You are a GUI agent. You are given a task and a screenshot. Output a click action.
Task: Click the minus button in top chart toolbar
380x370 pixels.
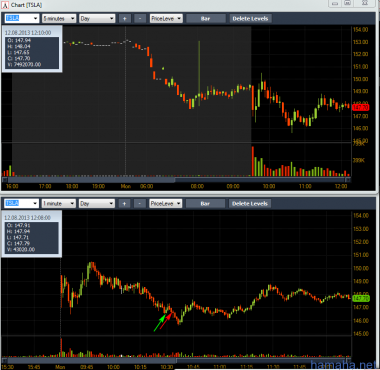tap(140, 19)
